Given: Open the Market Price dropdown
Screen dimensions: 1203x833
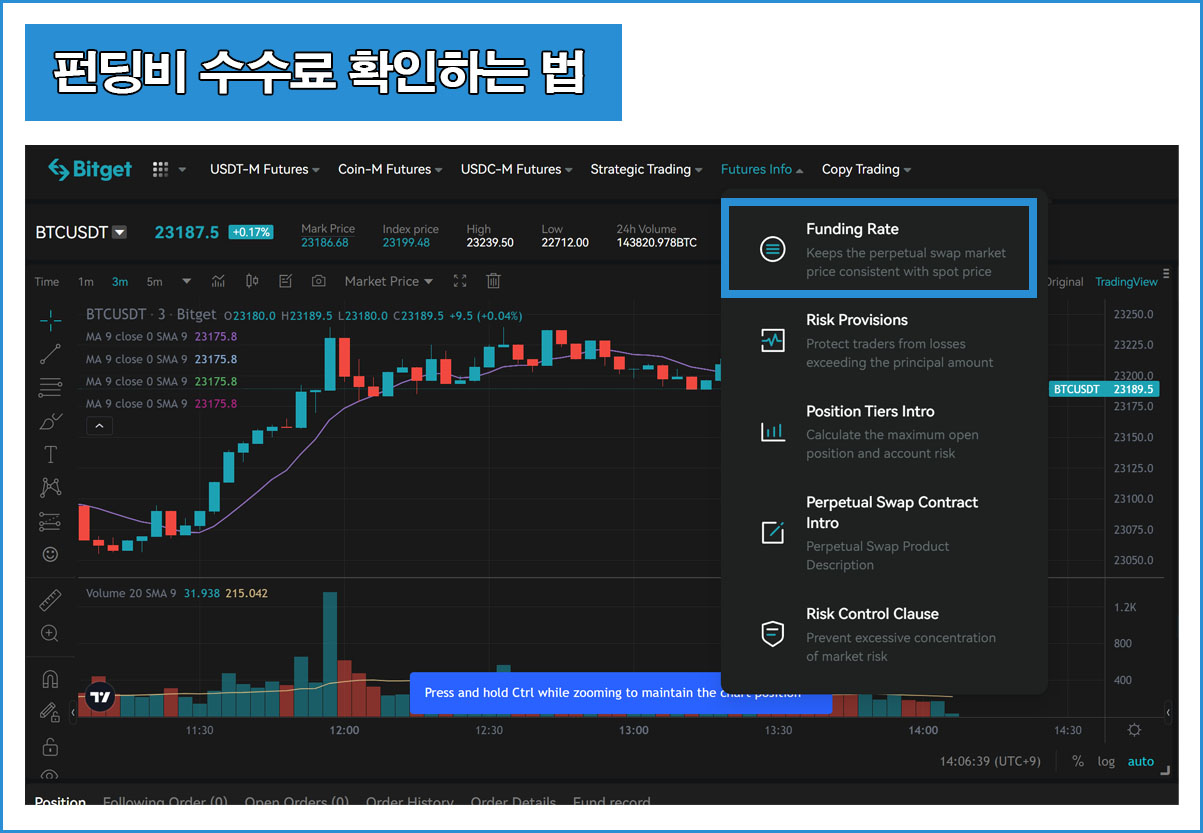Looking at the screenshot, I should 389,282.
